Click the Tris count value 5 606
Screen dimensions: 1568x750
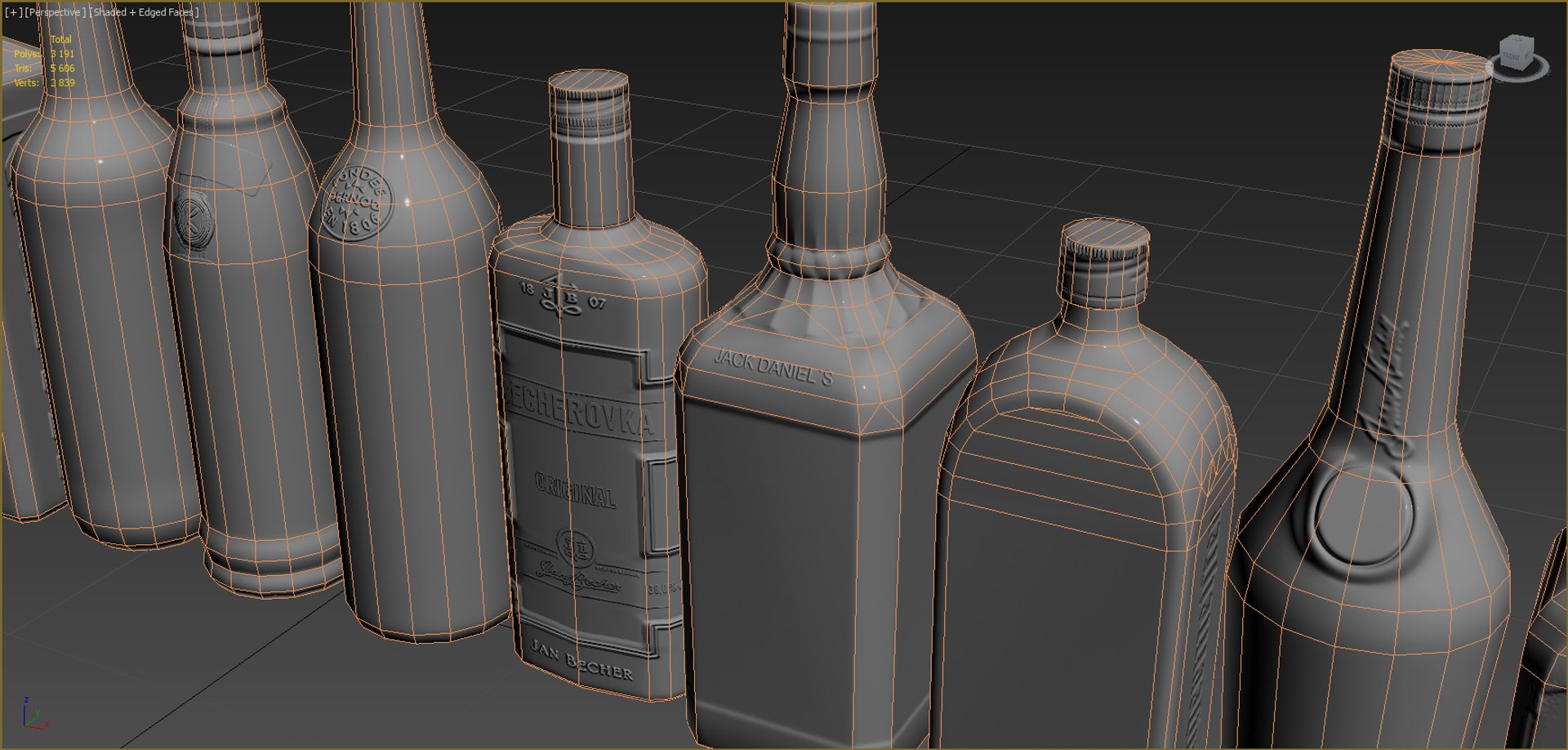point(62,69)
